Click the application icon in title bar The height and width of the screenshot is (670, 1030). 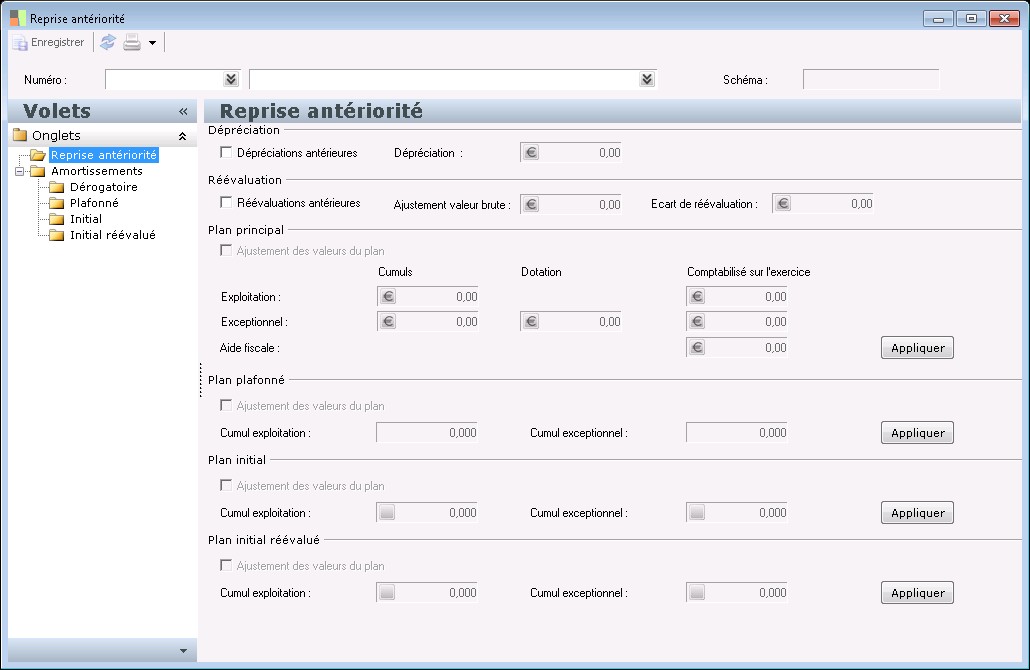click(18, 18)
